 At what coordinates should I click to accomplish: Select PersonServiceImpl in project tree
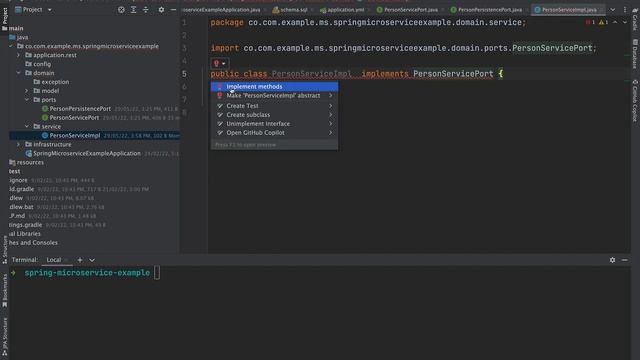[x=75, y=136]
